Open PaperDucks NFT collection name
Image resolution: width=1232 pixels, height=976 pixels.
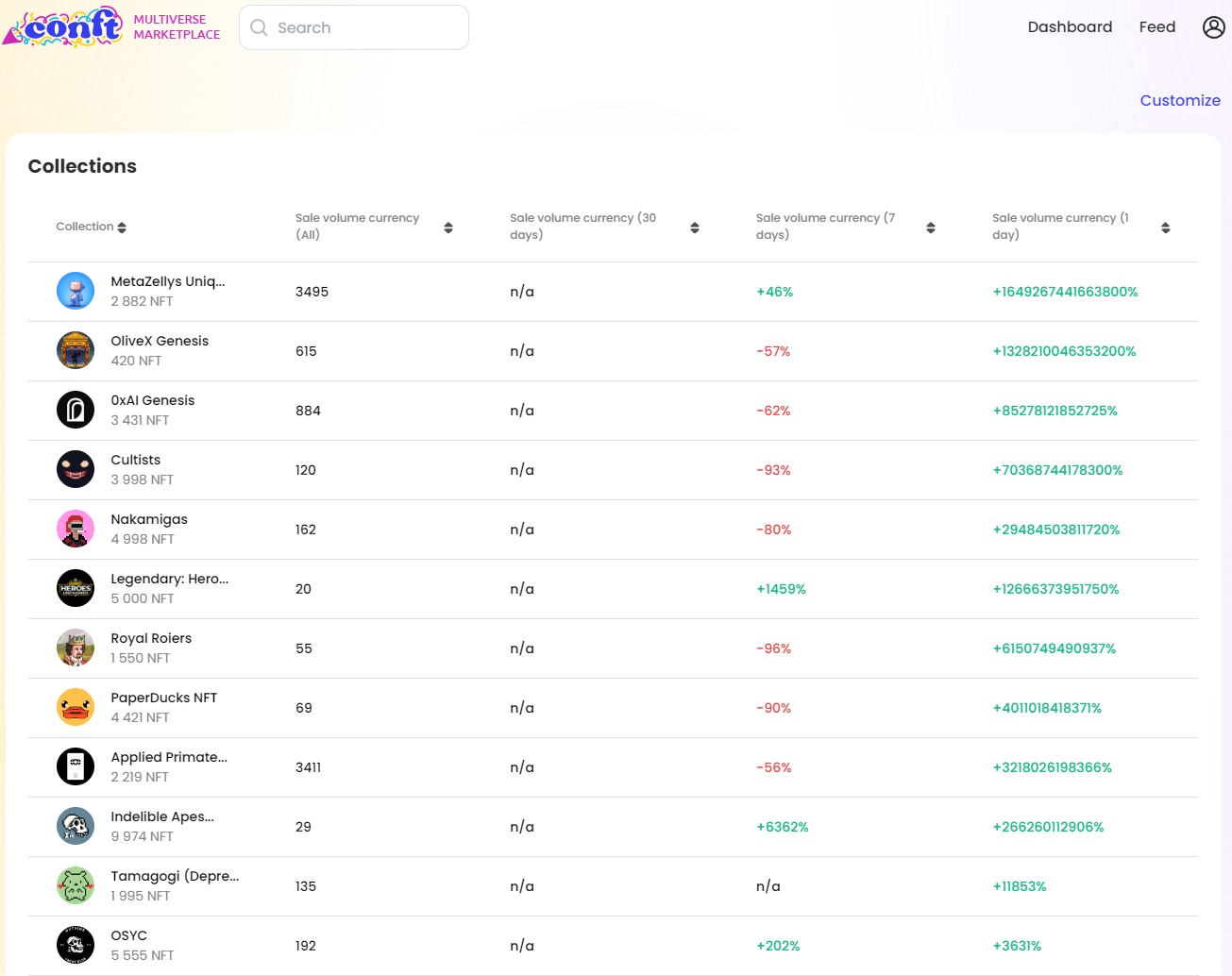click(164, 698)
